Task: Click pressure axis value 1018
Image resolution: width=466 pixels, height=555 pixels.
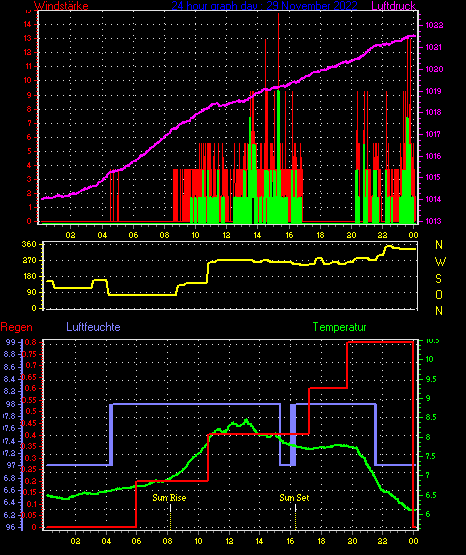Action: (434, 112)
